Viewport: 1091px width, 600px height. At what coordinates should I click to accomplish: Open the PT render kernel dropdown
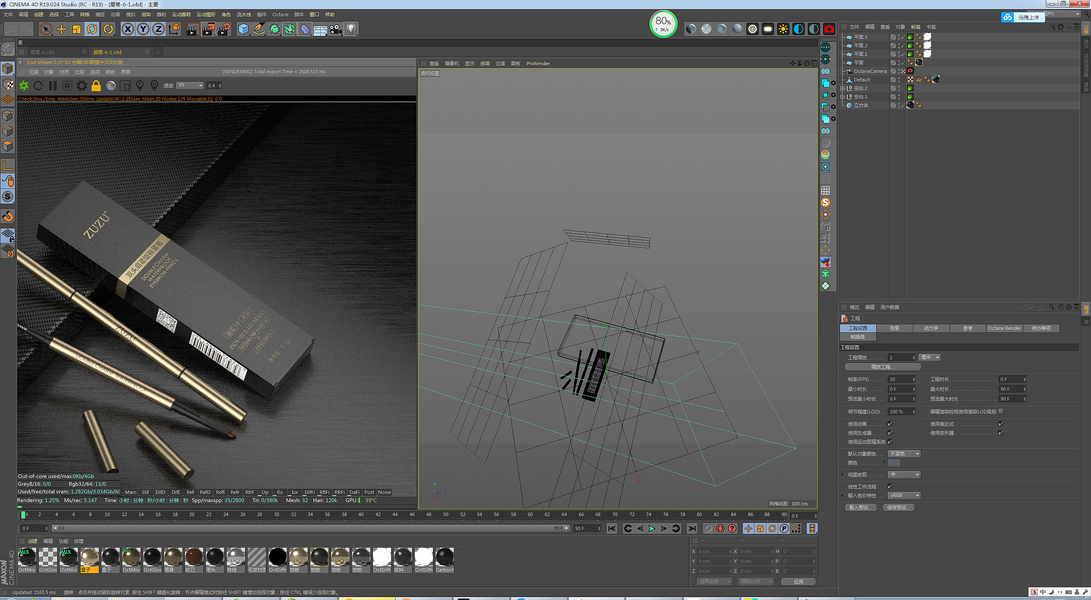189,86
